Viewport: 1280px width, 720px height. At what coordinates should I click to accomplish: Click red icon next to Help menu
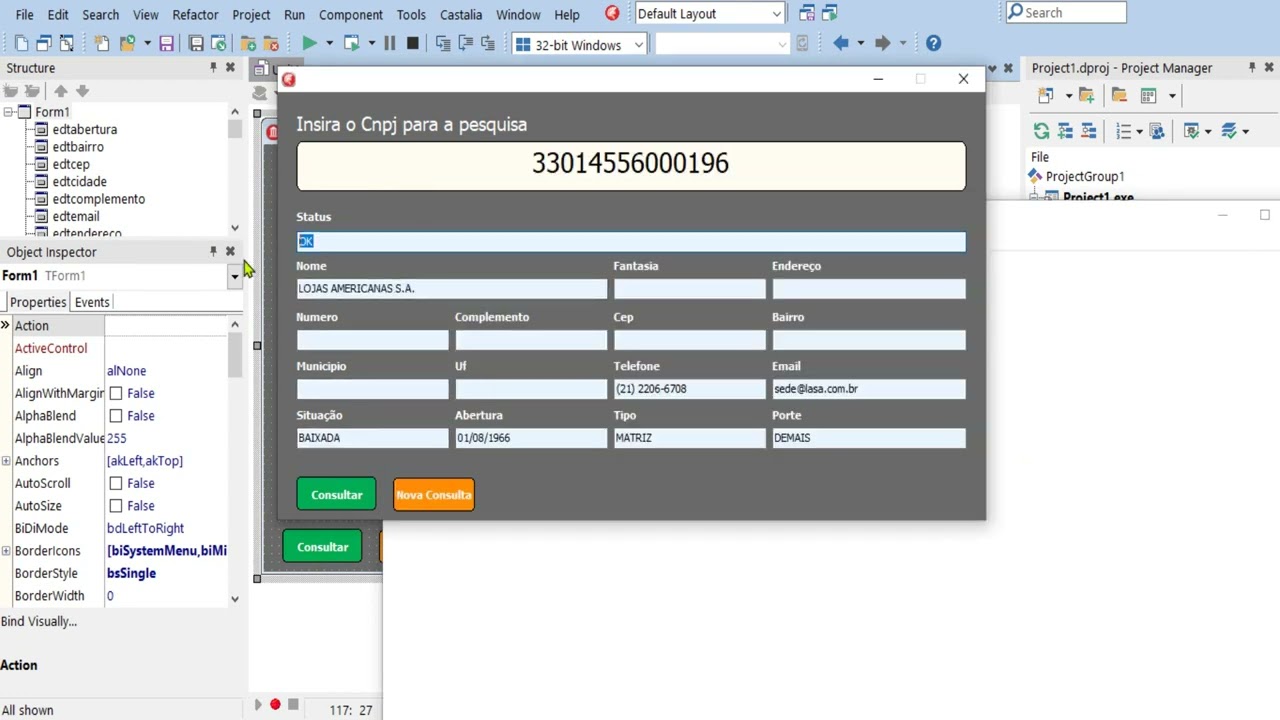[612, 14]
